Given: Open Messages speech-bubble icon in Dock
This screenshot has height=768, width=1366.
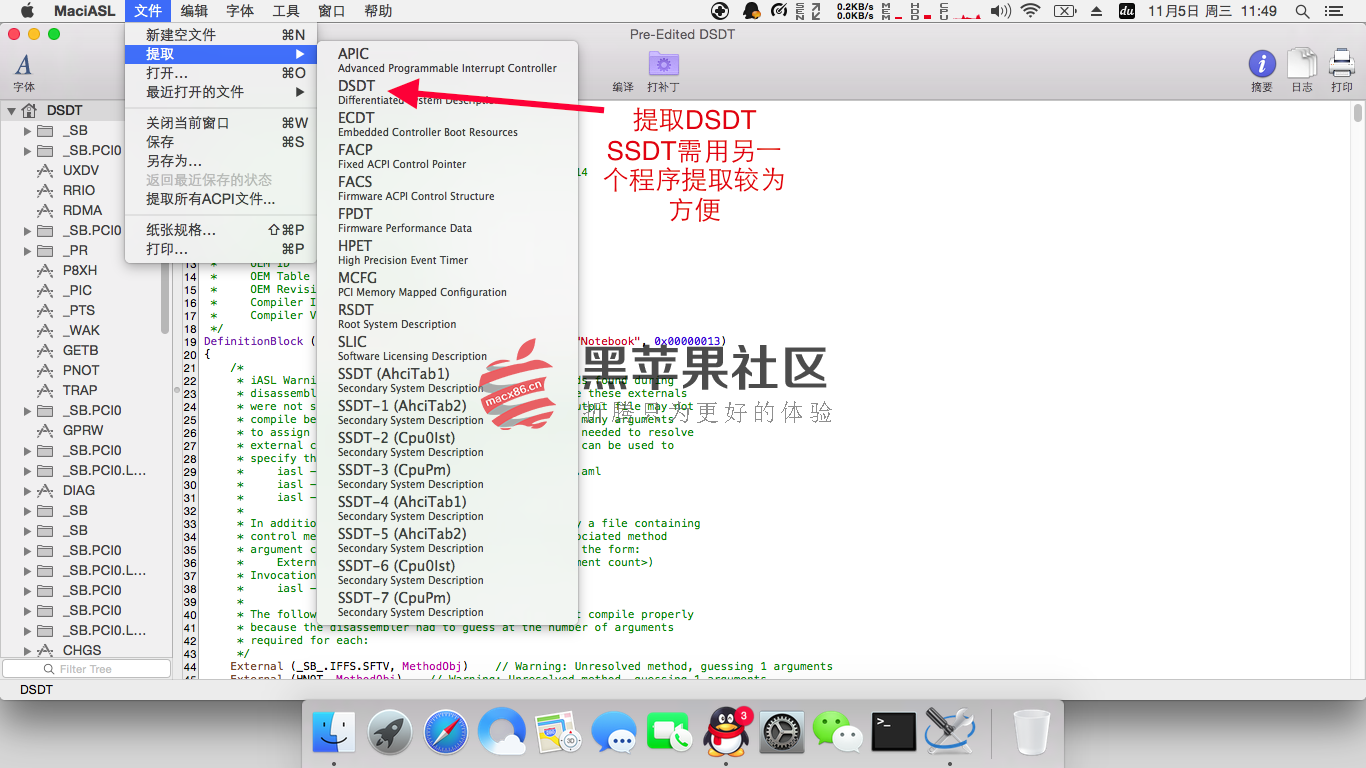Looking at the screenshot, I should click(614, 732).
